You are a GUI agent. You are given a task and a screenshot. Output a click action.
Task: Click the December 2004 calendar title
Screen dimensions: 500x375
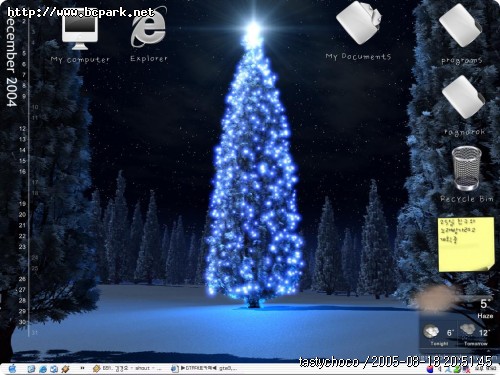(x=11, y=61)
